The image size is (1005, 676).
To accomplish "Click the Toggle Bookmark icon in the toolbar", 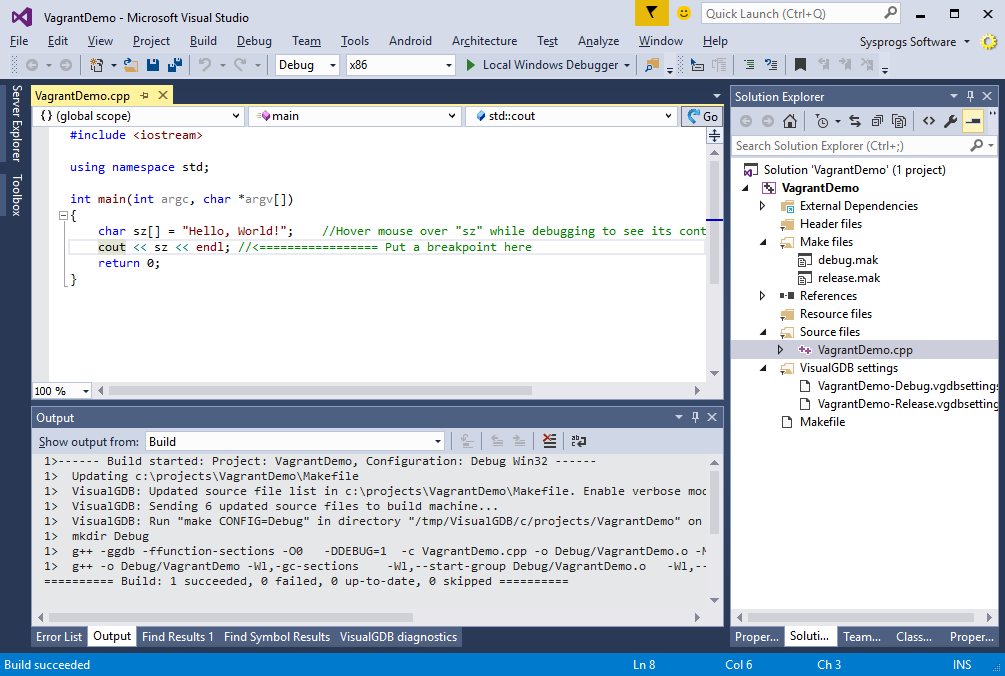I will tap(800, 65).
